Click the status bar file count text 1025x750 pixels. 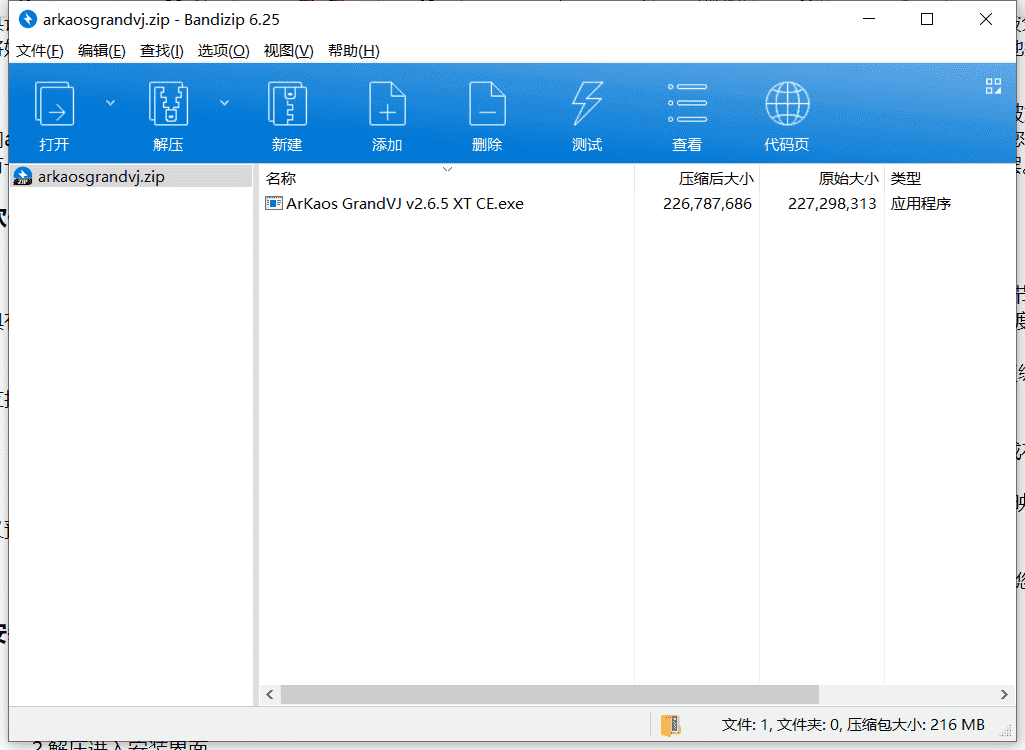tap(853, 724)
